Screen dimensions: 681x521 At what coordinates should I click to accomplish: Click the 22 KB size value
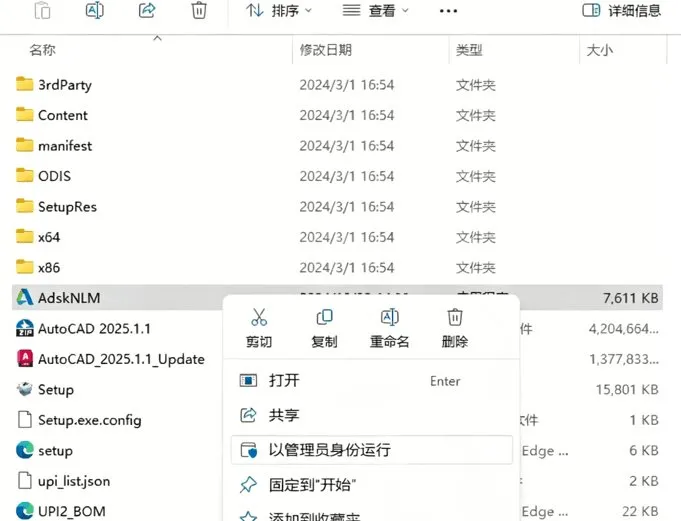(x=641, y=511)
